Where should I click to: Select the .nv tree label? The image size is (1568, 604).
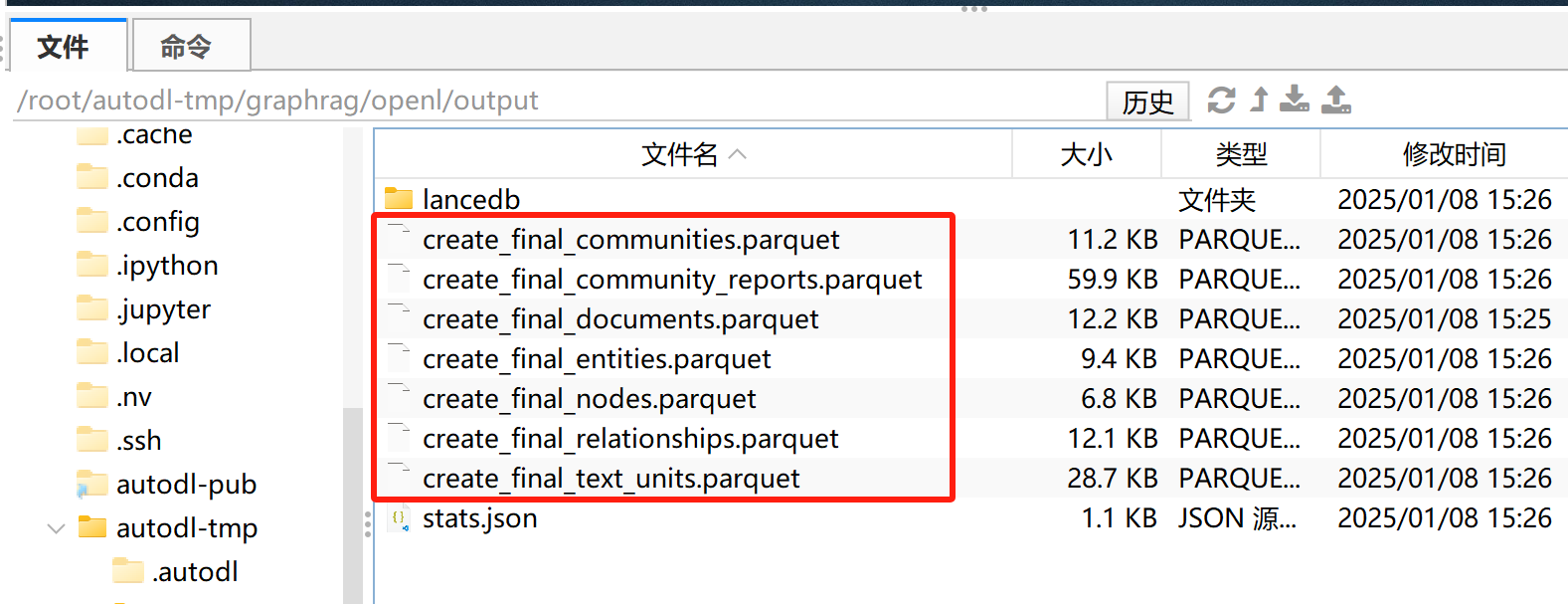(134, 397)
